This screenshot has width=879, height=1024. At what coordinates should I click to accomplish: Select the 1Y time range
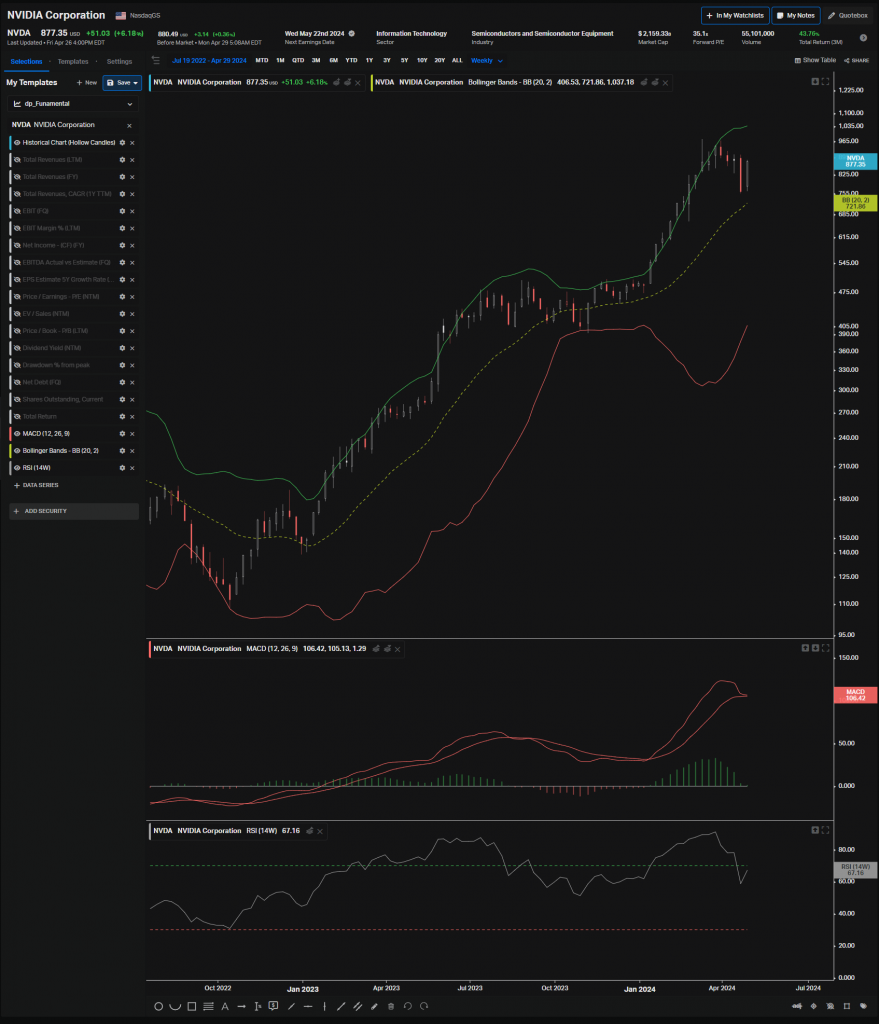pyautogui.click(x=369, y=61)
